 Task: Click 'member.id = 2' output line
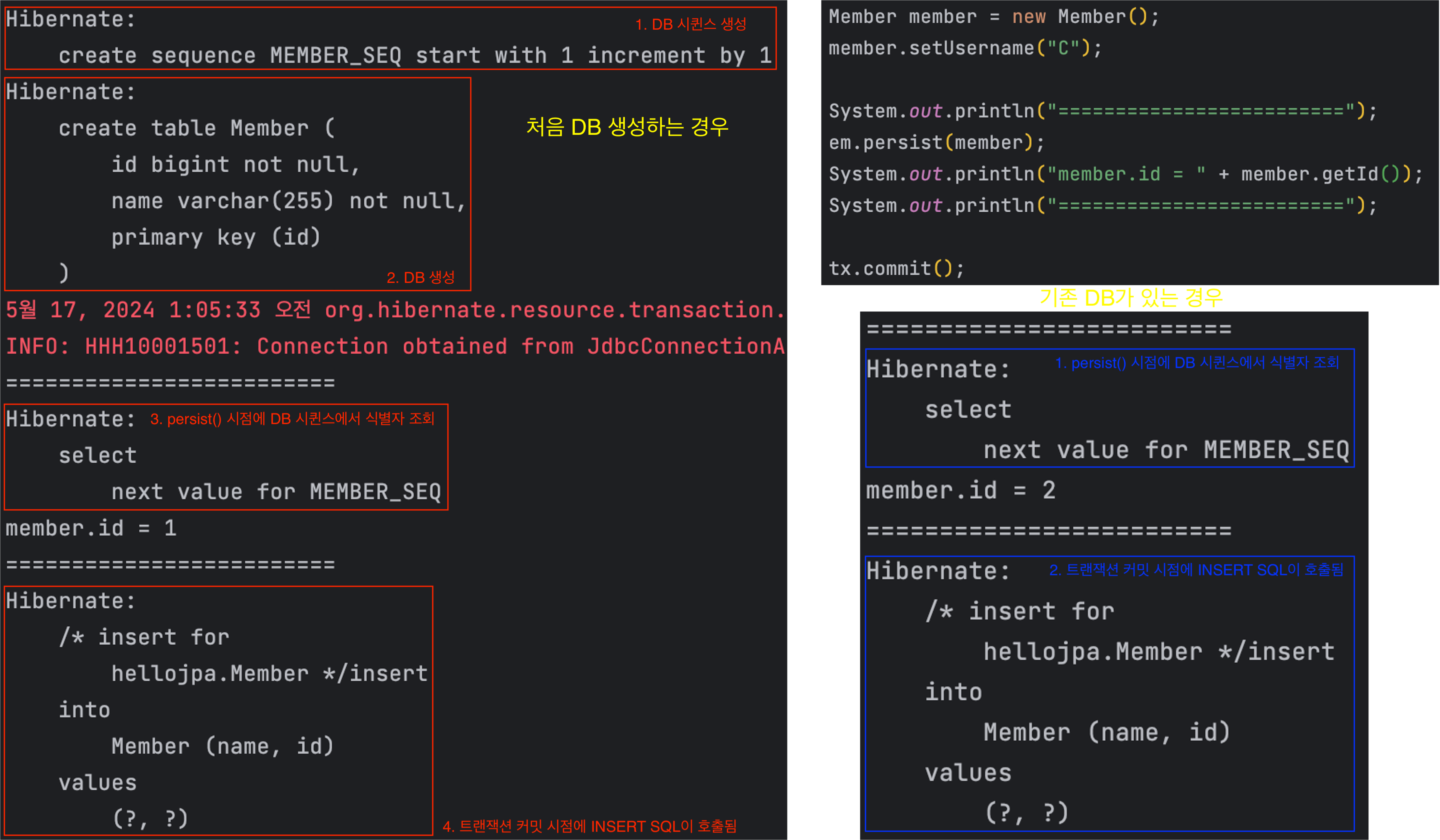point(960,491)
